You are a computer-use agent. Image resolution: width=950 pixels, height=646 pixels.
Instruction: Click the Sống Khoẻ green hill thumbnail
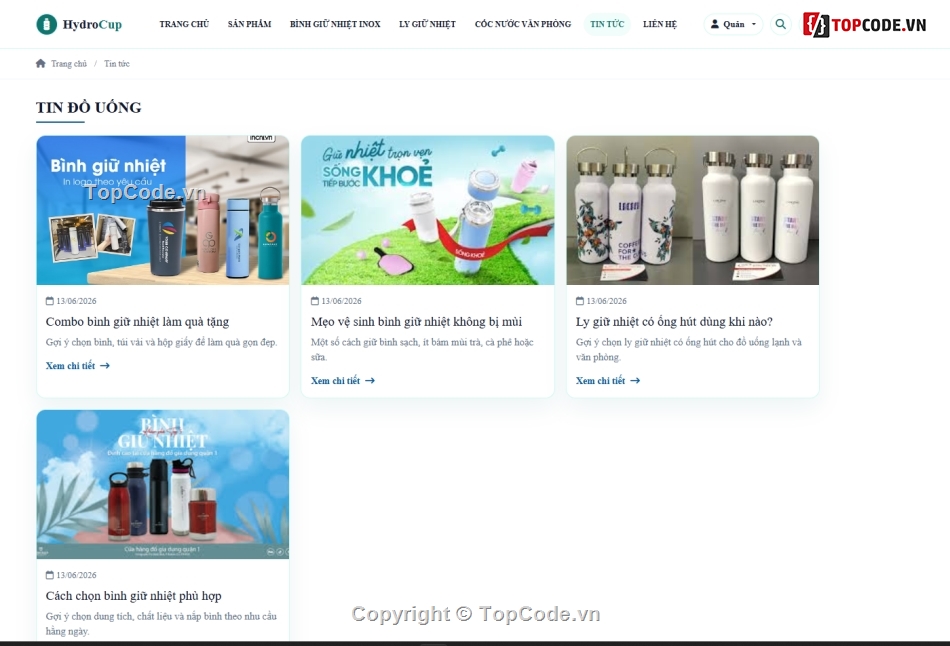coord(428,210)
